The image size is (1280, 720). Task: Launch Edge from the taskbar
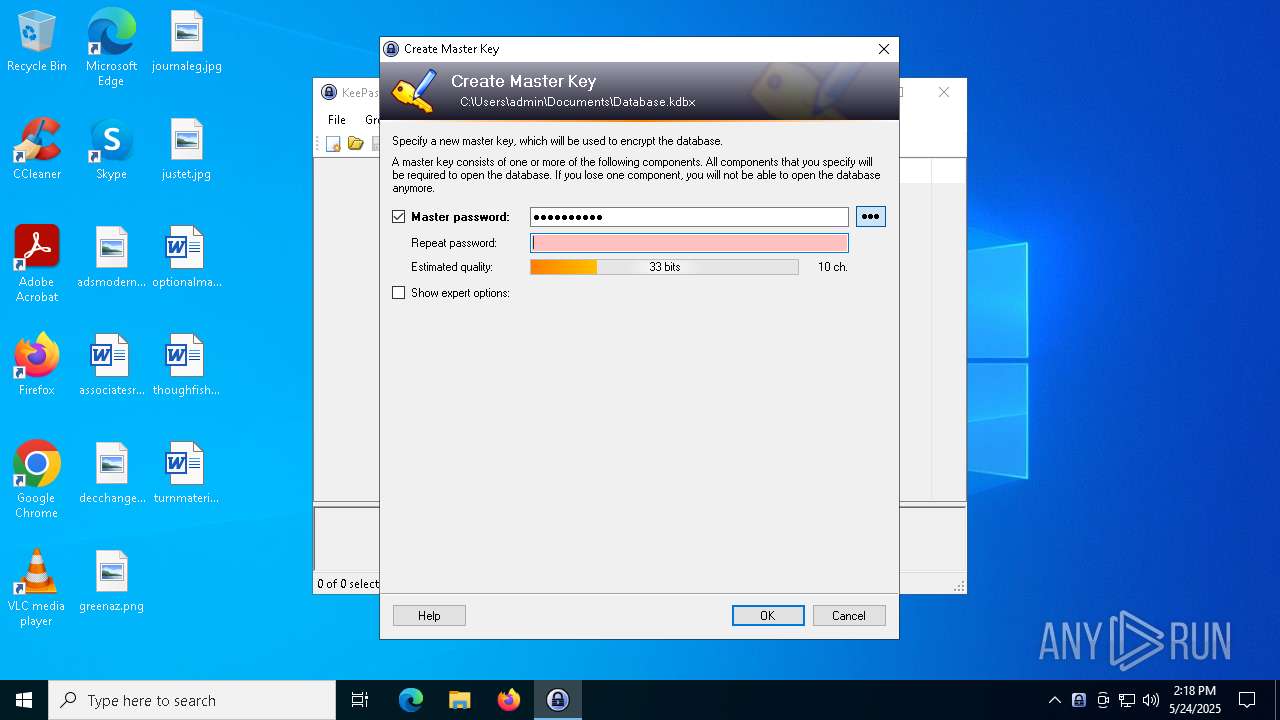[x=411, y=700]
